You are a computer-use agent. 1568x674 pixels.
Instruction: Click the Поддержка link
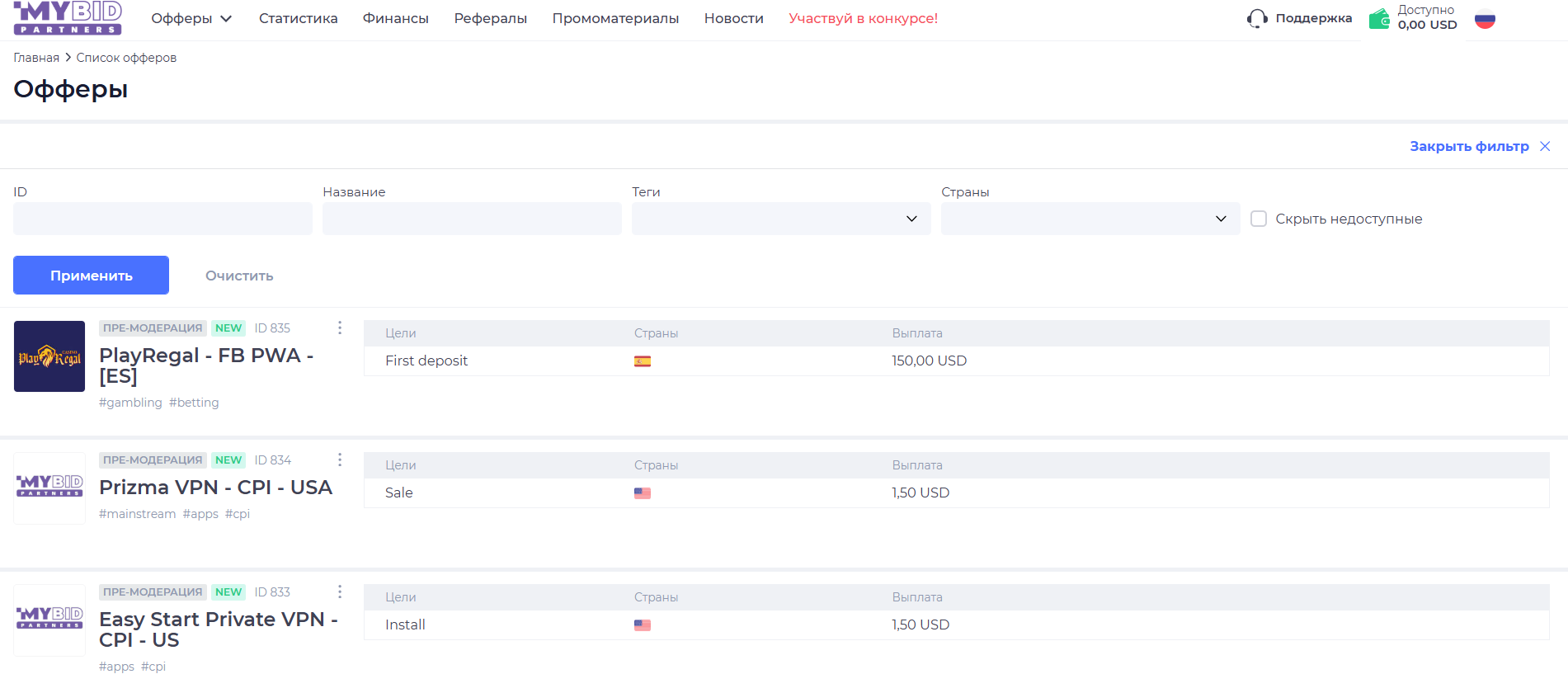coord(1314,18)
